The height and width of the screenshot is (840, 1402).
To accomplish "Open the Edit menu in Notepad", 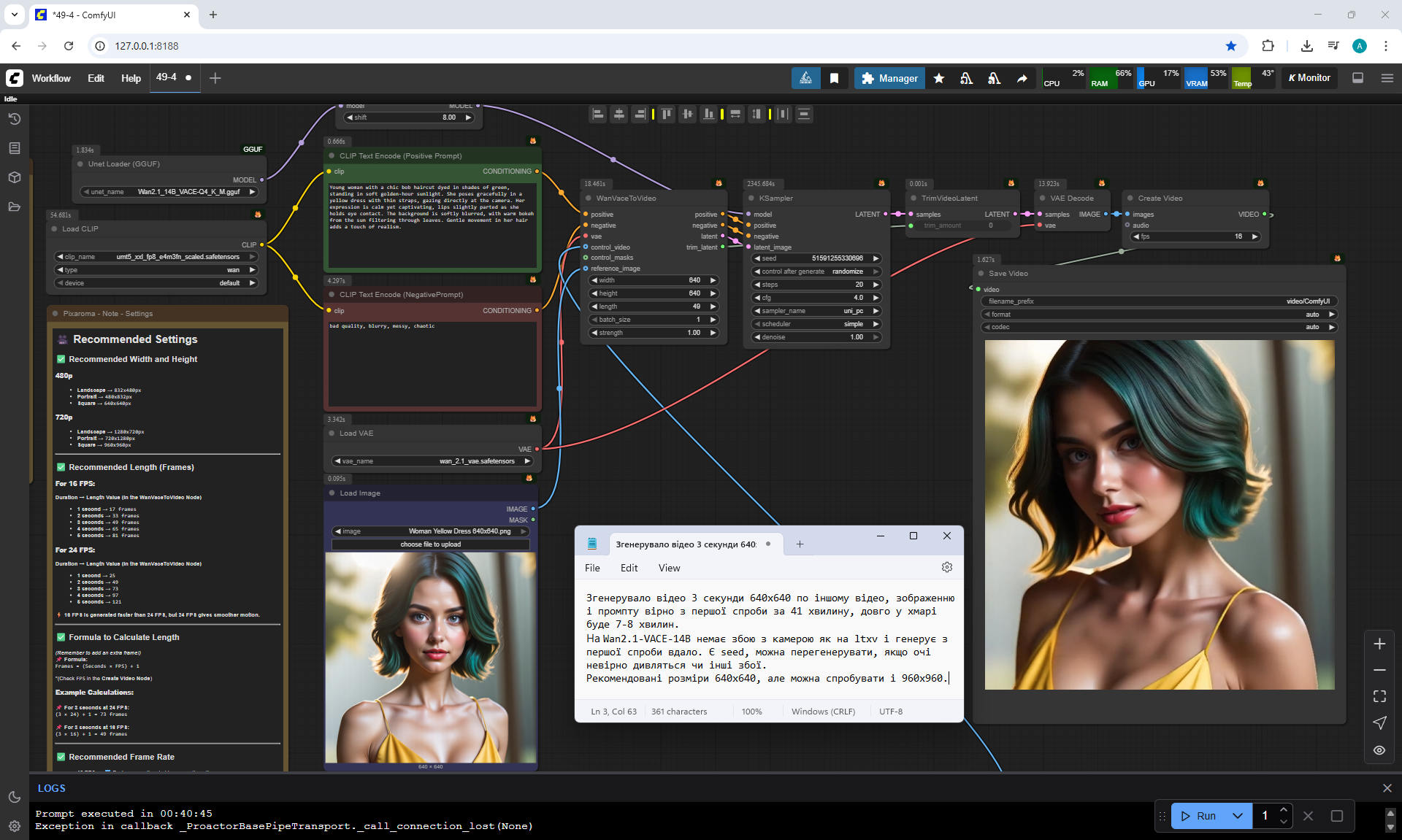I will 629,568.
